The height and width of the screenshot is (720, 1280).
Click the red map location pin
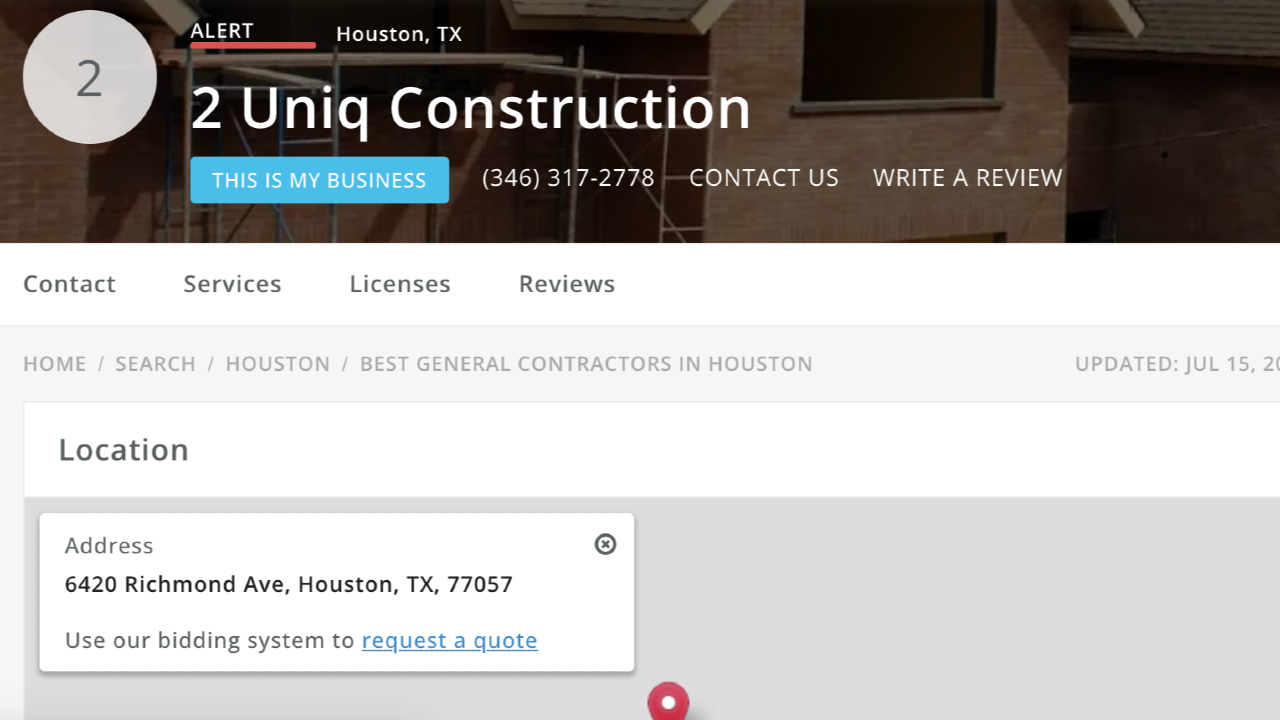click(x=668, y=701)
